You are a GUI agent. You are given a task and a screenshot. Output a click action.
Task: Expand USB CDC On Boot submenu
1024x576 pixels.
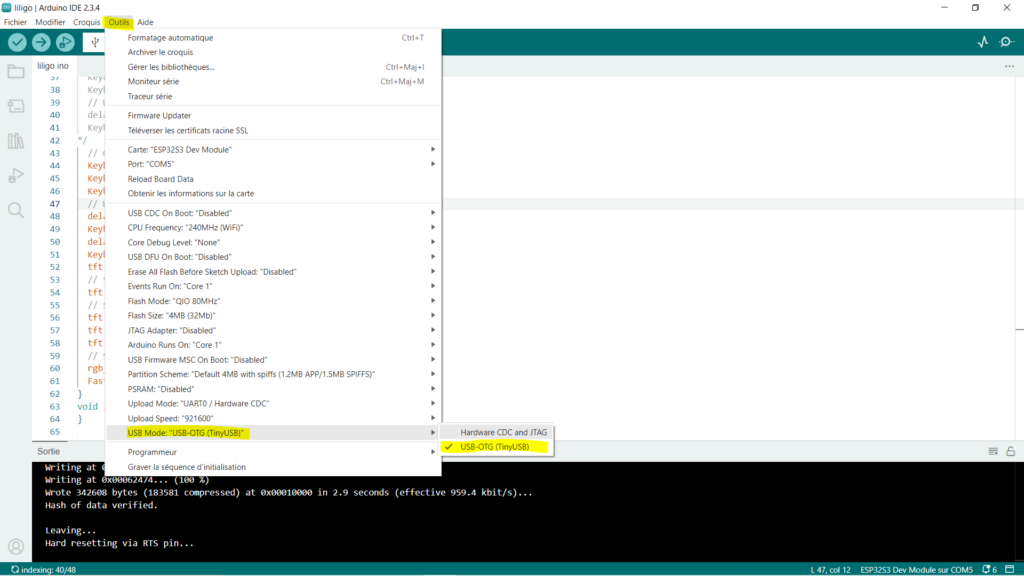pos(274,213)
